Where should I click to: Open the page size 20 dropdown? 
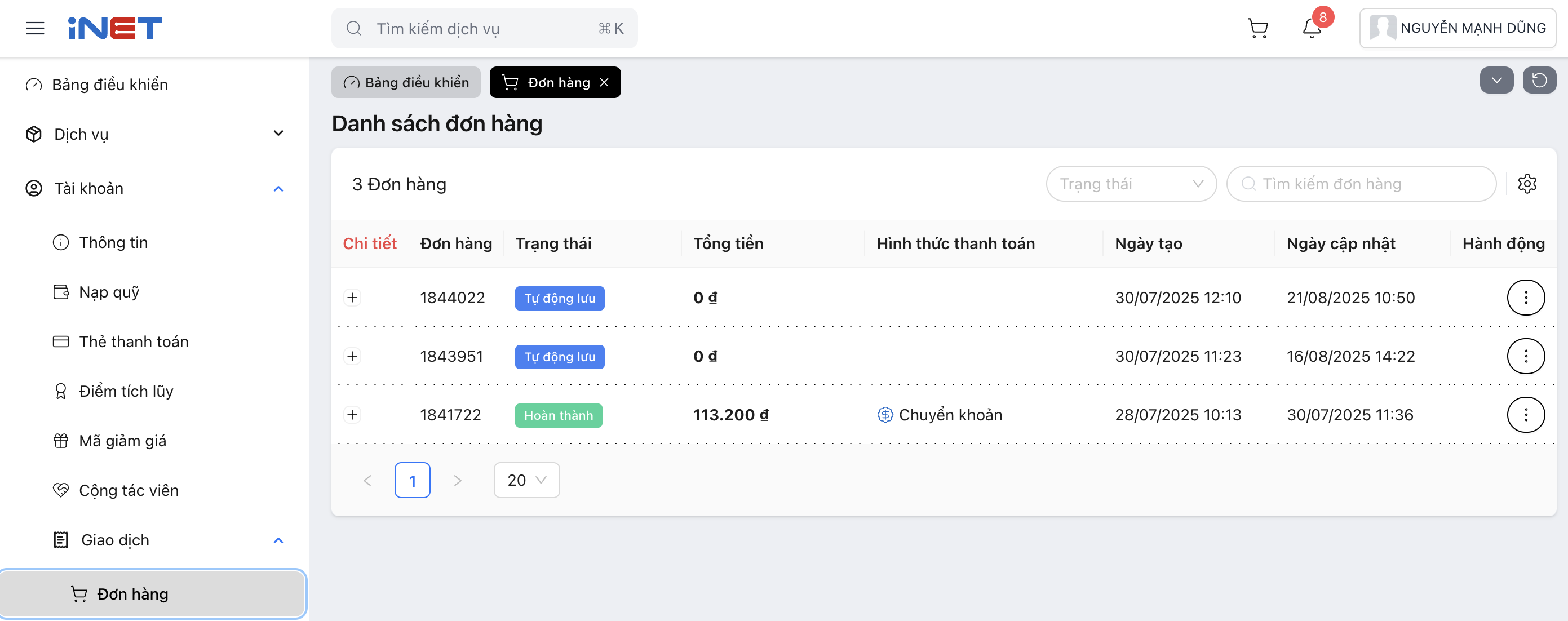pos(526,480)
